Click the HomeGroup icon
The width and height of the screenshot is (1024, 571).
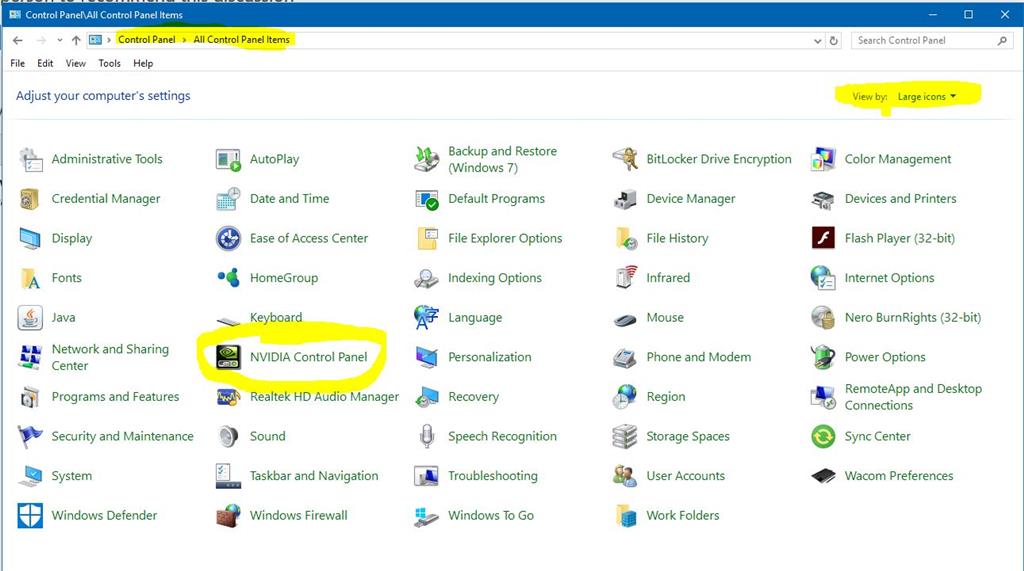click(x=229, y=278)
